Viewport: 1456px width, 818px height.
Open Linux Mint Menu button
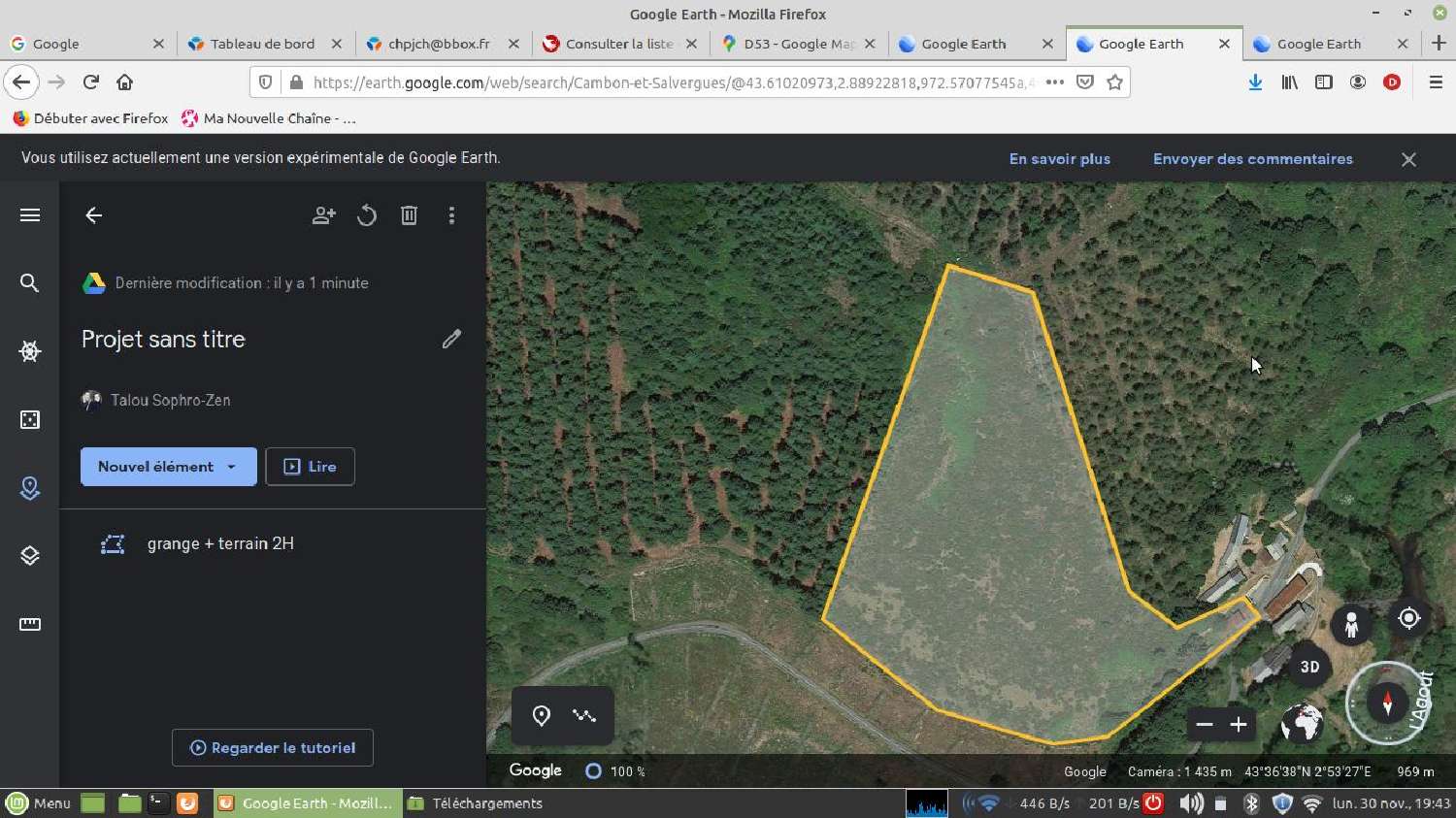(x=39, y=803)
